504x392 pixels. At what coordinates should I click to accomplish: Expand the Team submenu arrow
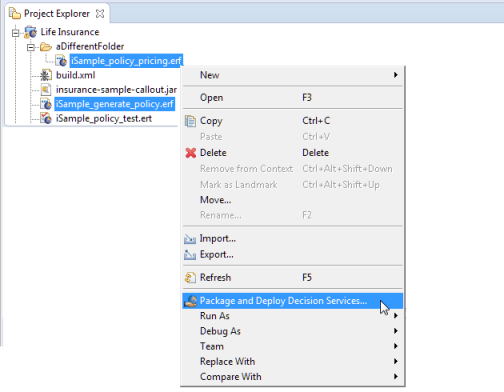pyautogui.click(x=396, y=346)
